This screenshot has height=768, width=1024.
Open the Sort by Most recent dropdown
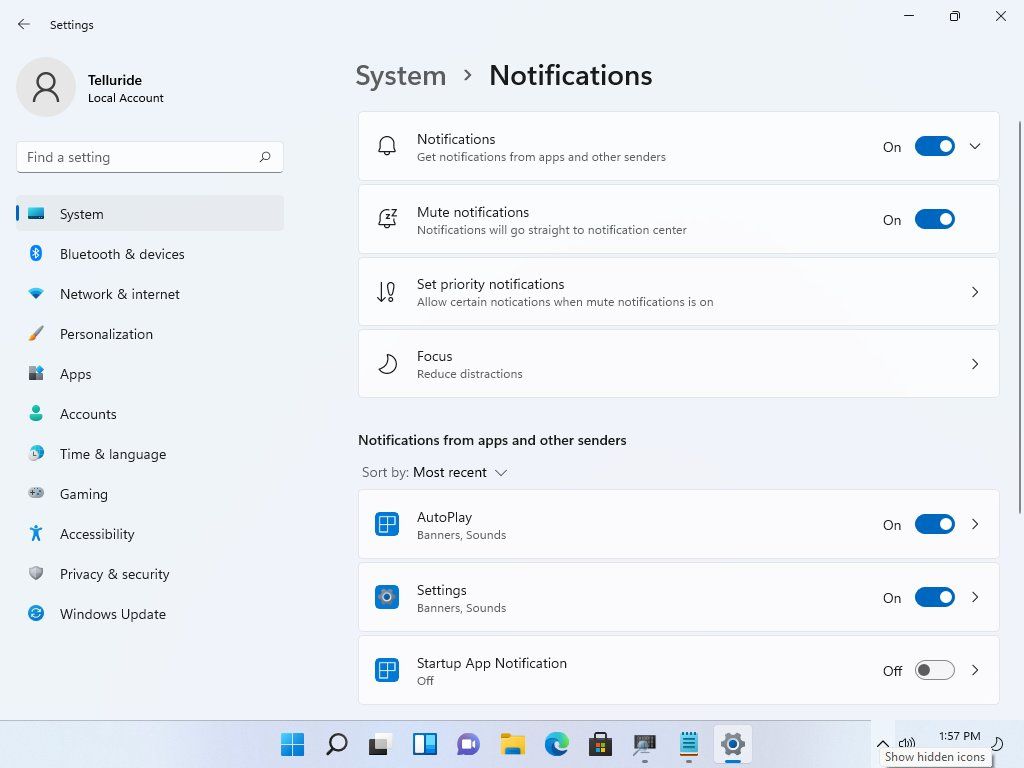tap(460, 472)
